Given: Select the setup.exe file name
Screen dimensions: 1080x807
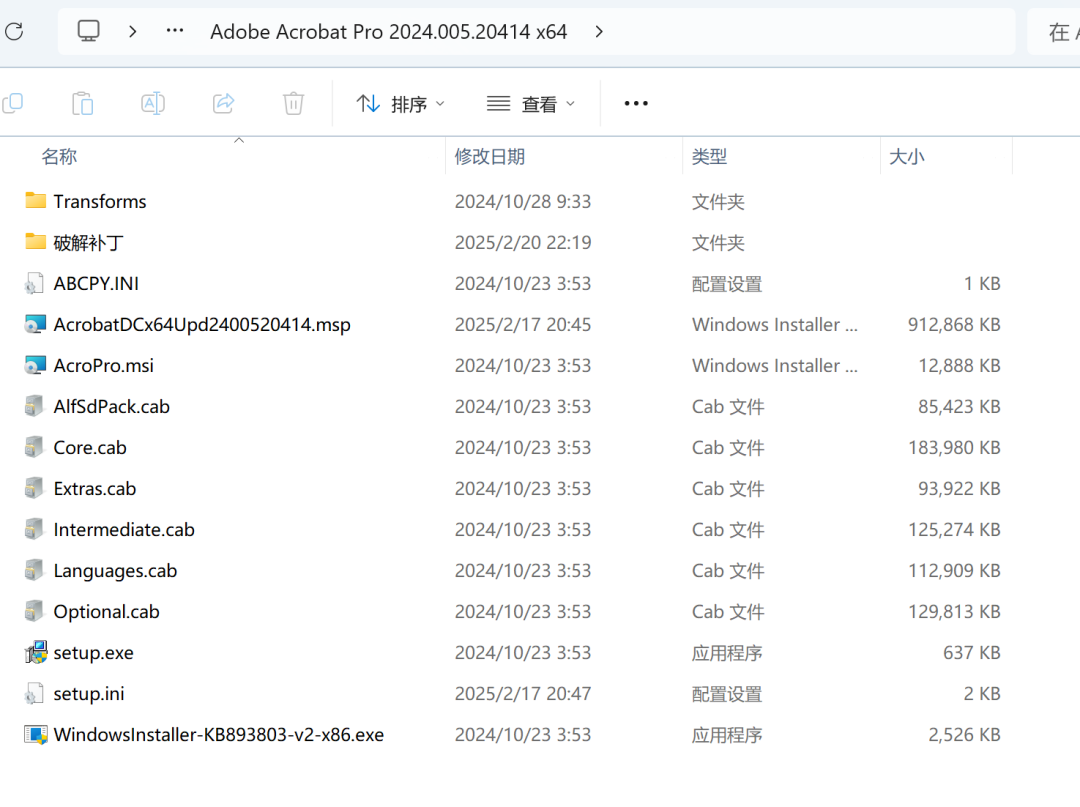Looking at the screenshot, I should (x=94, y=653).
